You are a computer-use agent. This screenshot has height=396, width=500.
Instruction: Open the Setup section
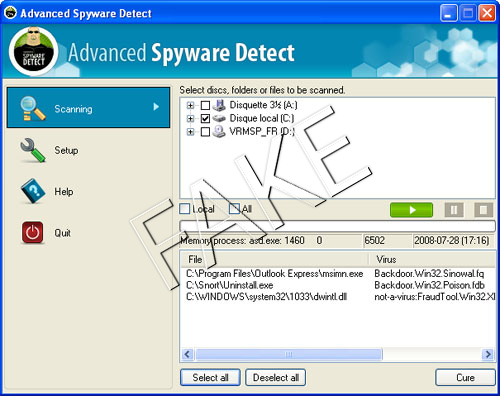(66, 150)
